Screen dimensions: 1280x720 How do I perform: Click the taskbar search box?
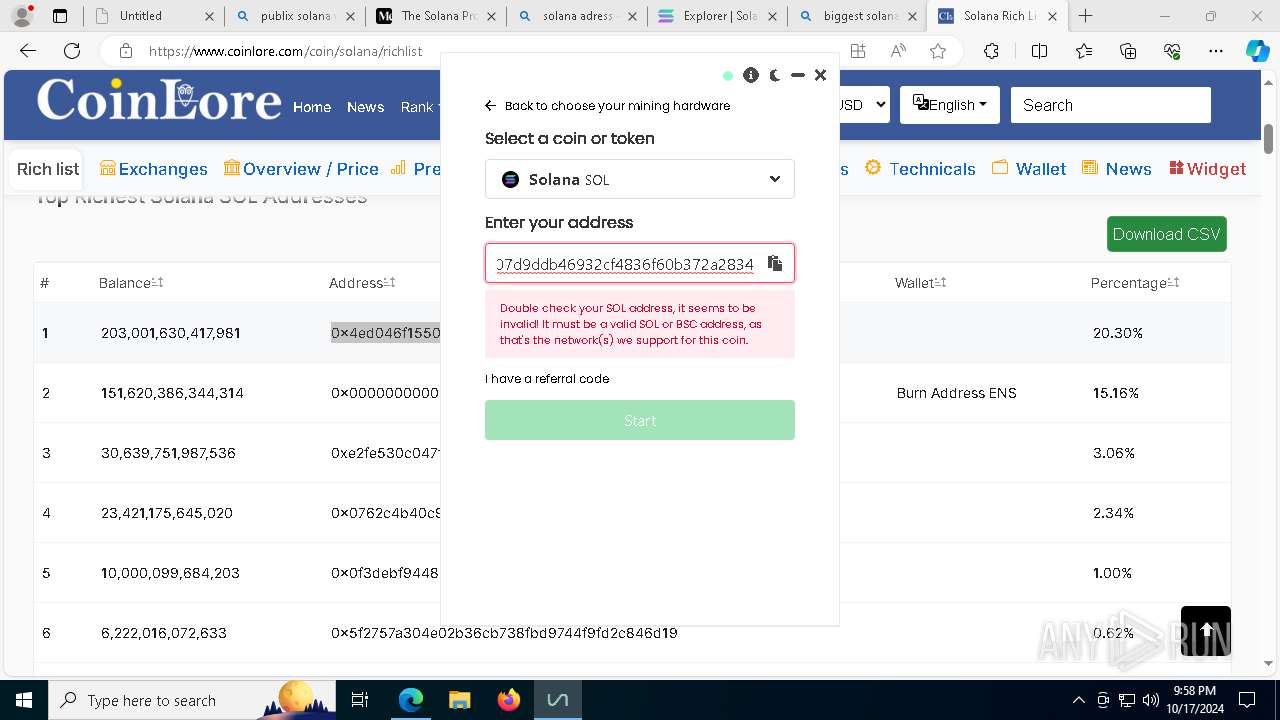[192, 700]
